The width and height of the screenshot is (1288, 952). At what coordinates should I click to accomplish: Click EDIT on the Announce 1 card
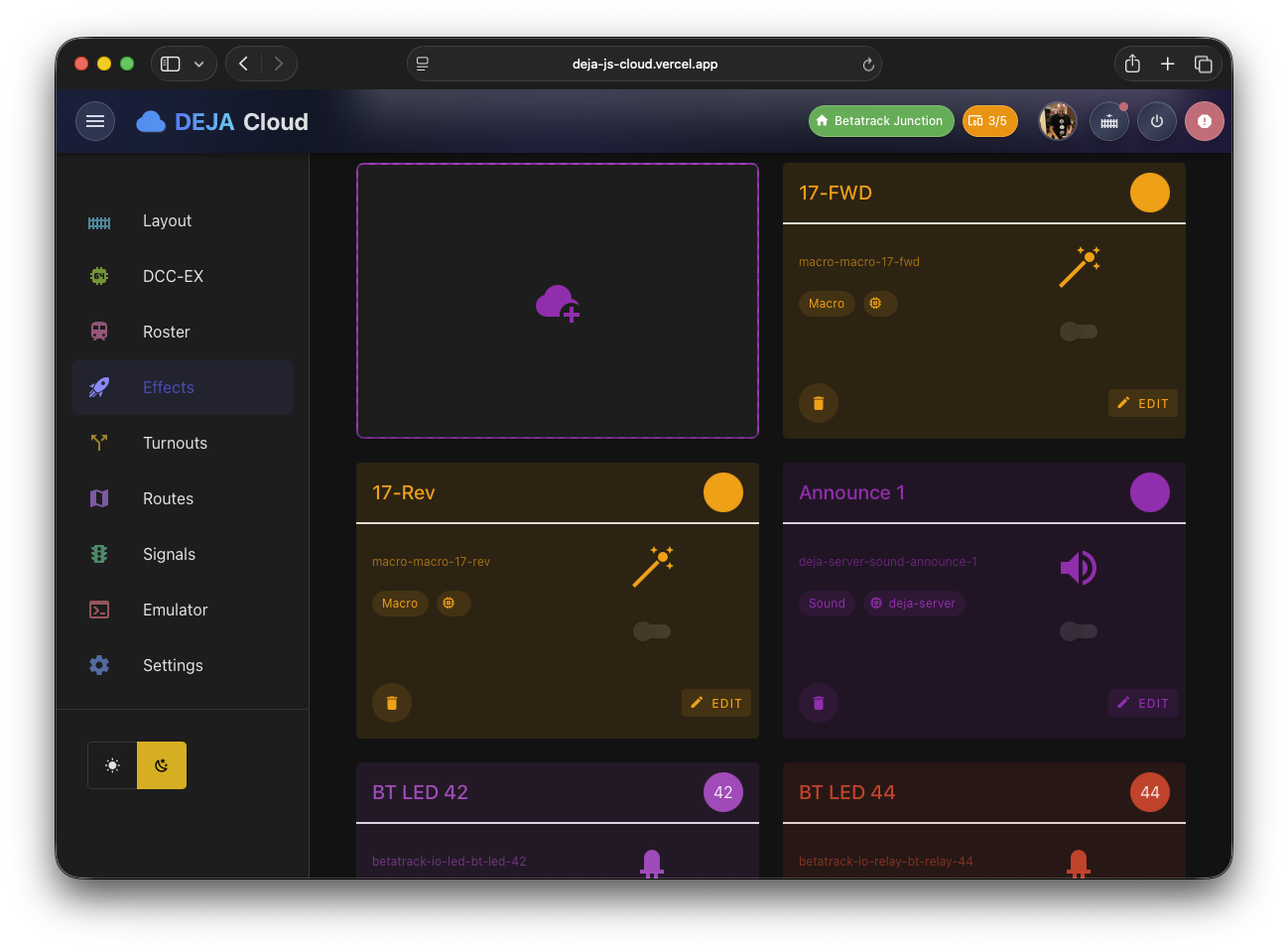(1142, 703)
